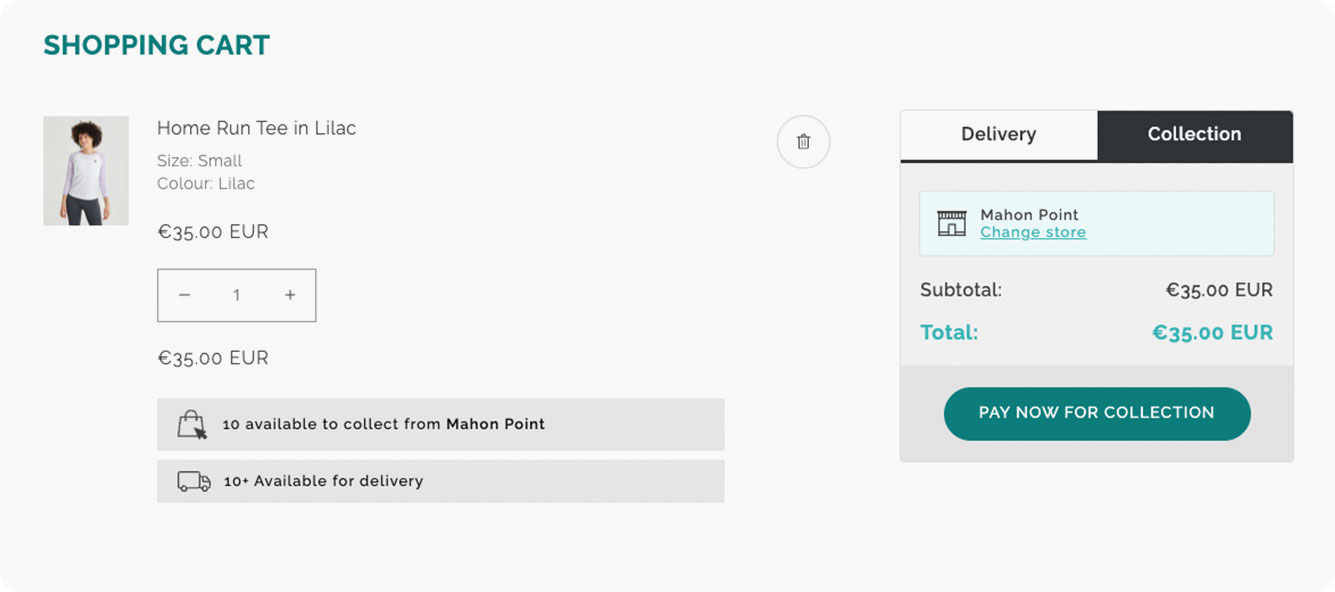The image size is (1335, 592).
Task: Click the Size: Small label
Action: click(200, 161)
